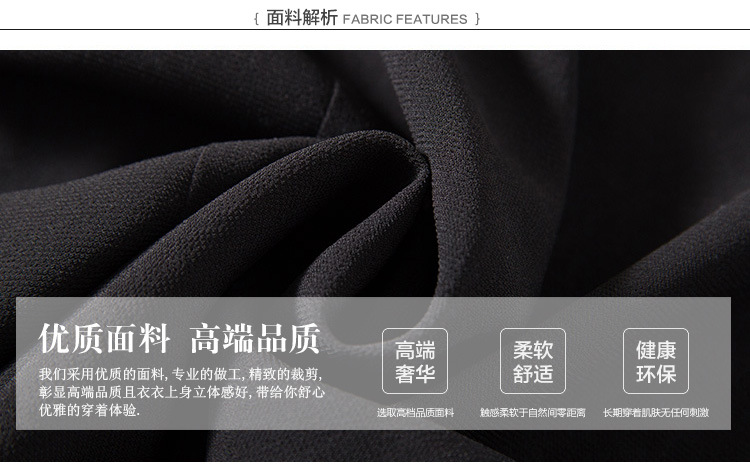The height and width of the screenshot is (474, 750).
Task: Click the 高端品质 headline text
Action: coord(255,338)
